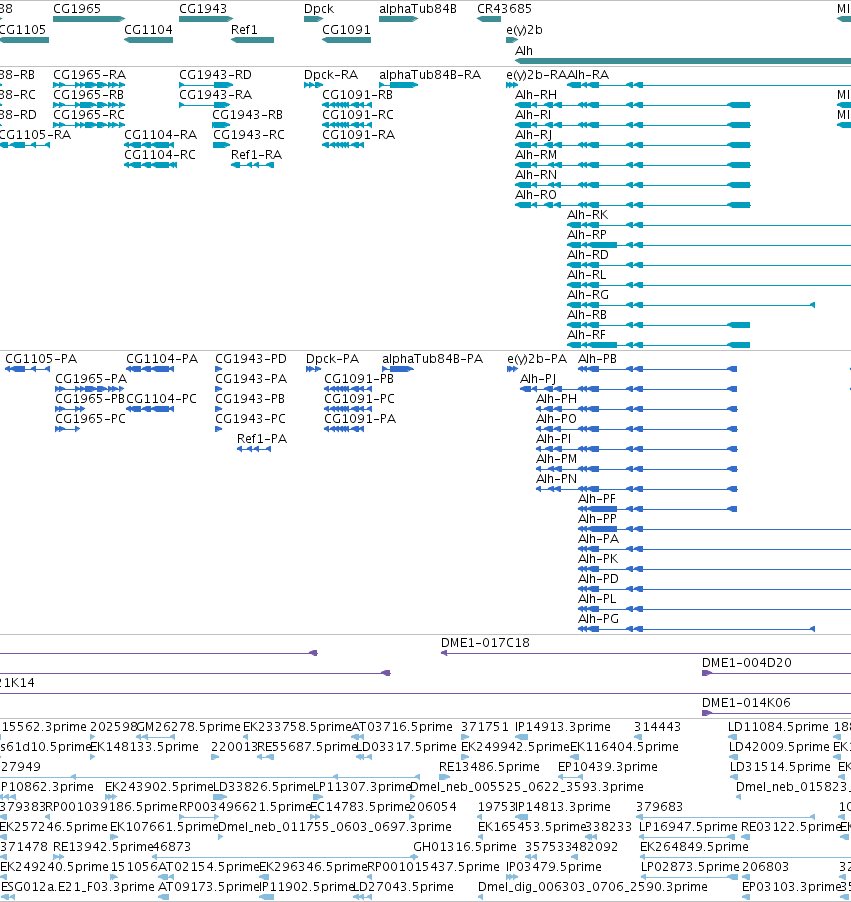Click the CG1965 gene label in top track
851x902 pixels.
point(77,9)
